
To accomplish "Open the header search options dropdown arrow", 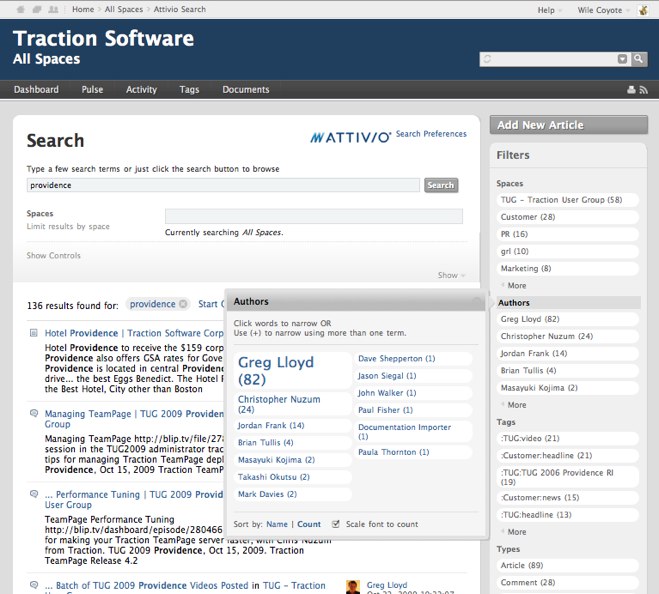I will pos(623,59).
